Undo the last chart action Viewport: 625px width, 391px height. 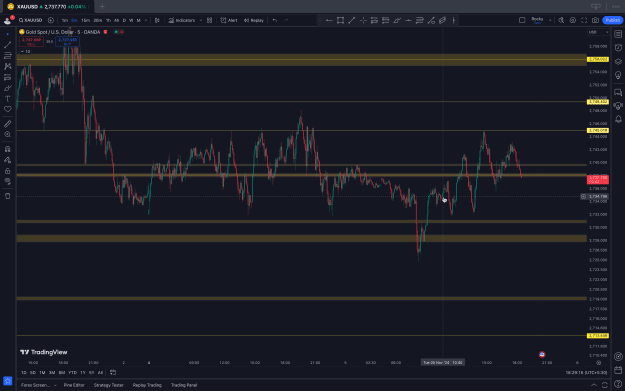click(275, 20)
